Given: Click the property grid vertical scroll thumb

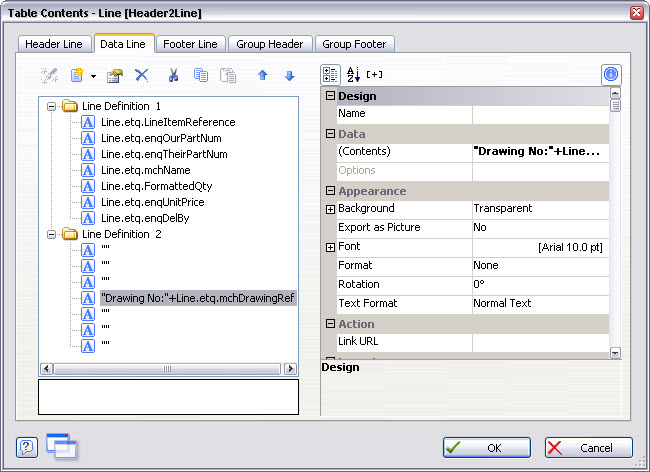Looking at the screenshot, I should [x=615, y=105].
